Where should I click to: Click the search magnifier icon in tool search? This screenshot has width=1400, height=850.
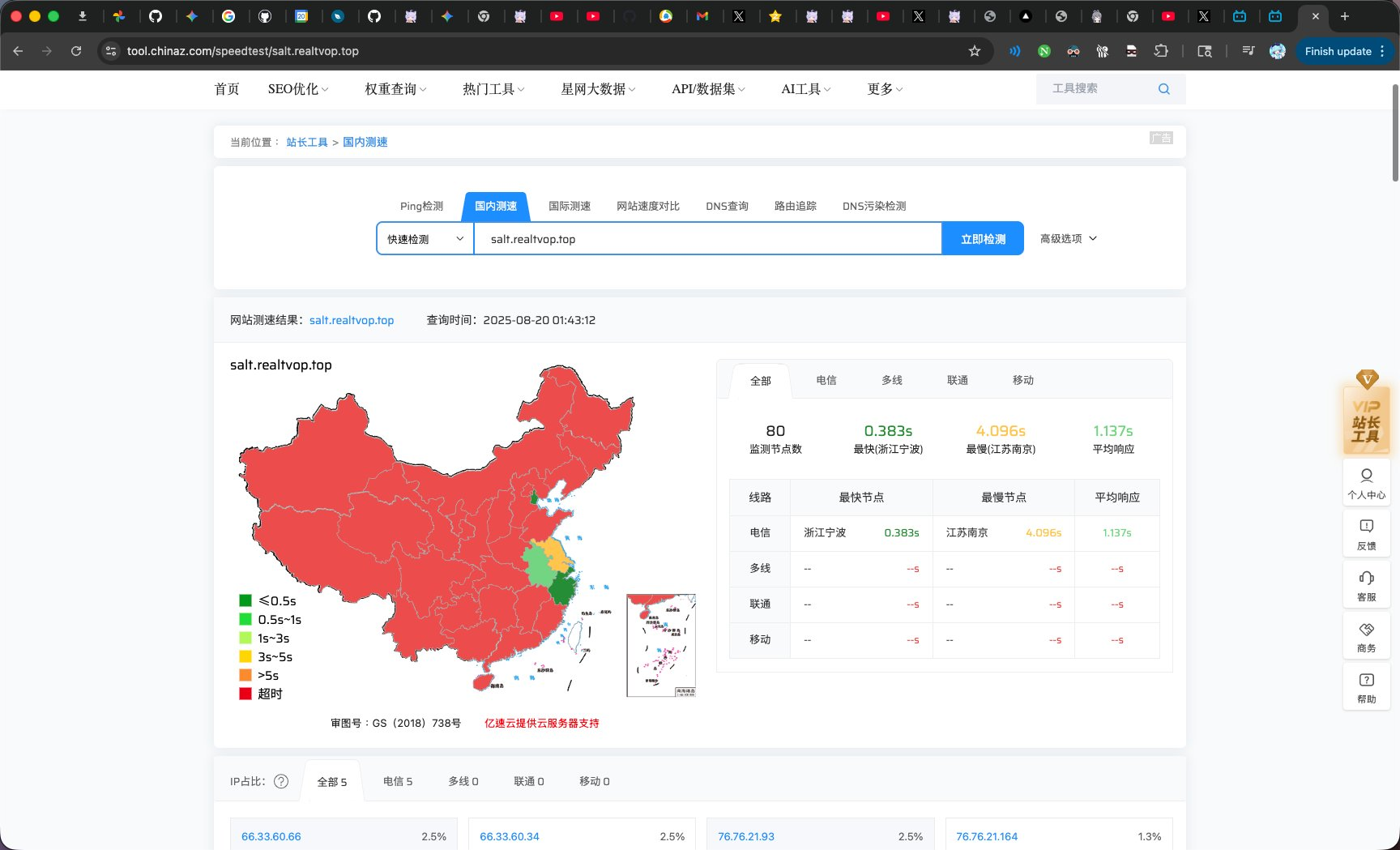coord(1163,89)
